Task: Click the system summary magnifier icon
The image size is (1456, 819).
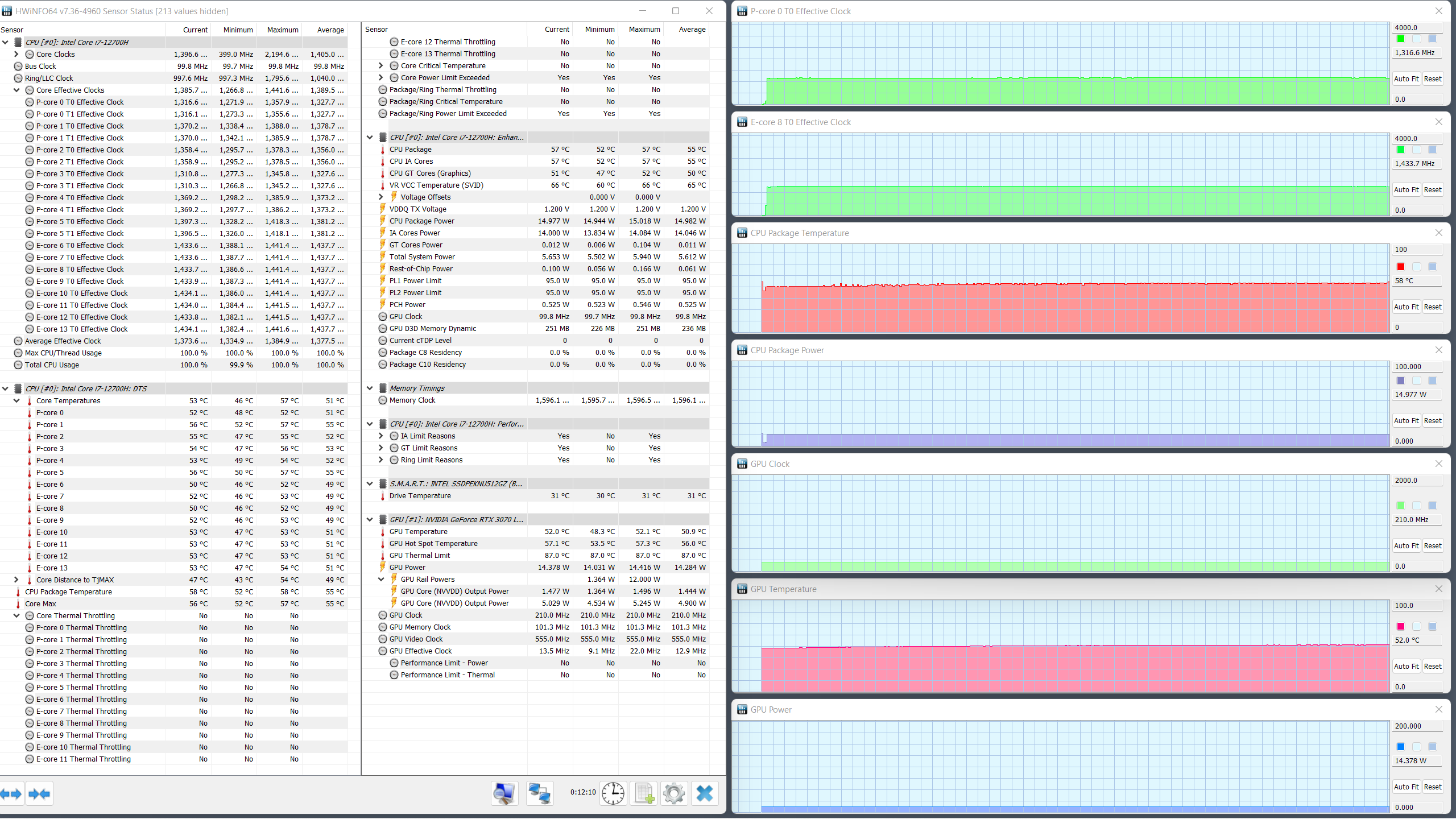Action: 504,793
